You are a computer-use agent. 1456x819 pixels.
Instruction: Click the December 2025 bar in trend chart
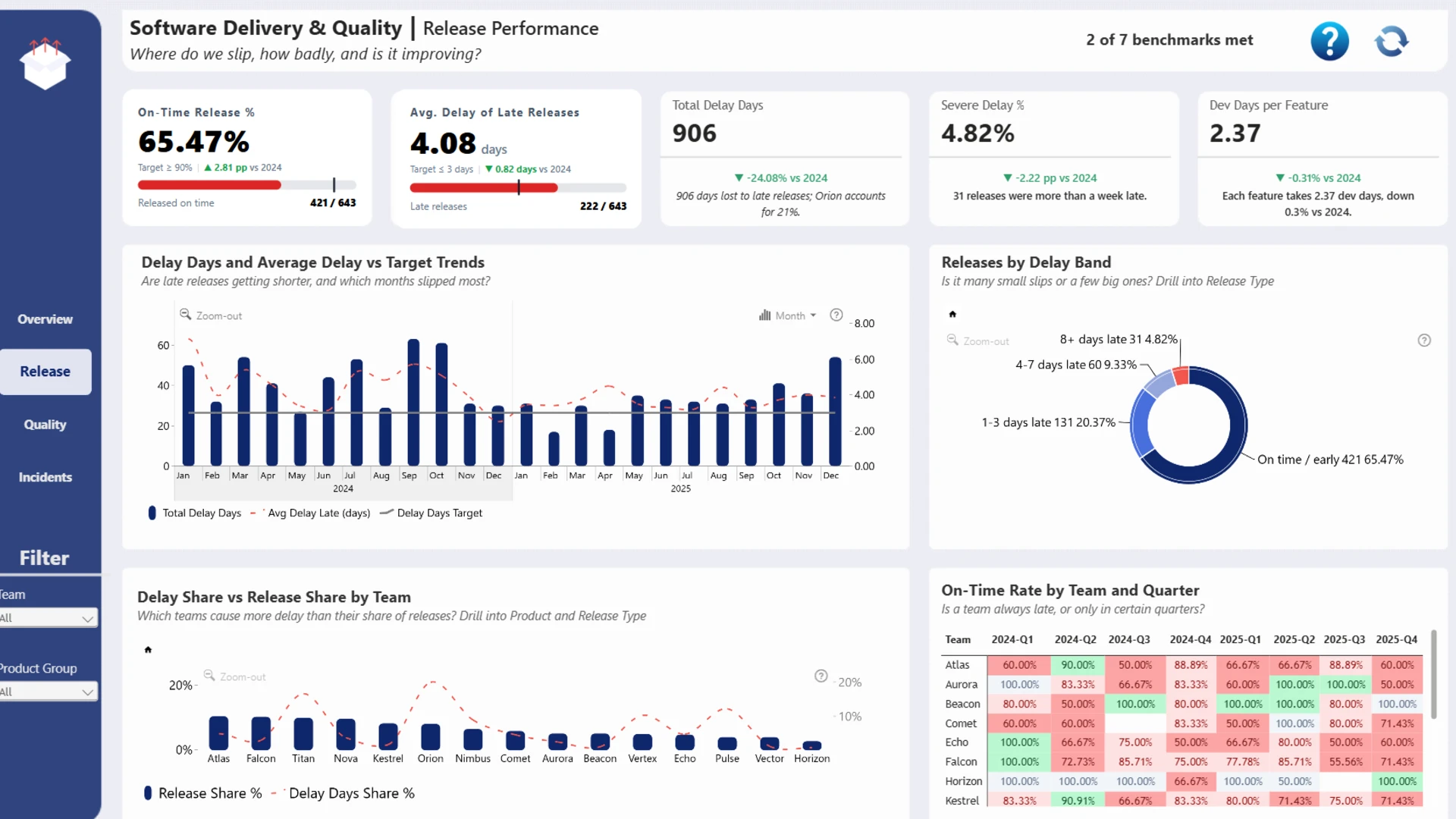[835, 412]
